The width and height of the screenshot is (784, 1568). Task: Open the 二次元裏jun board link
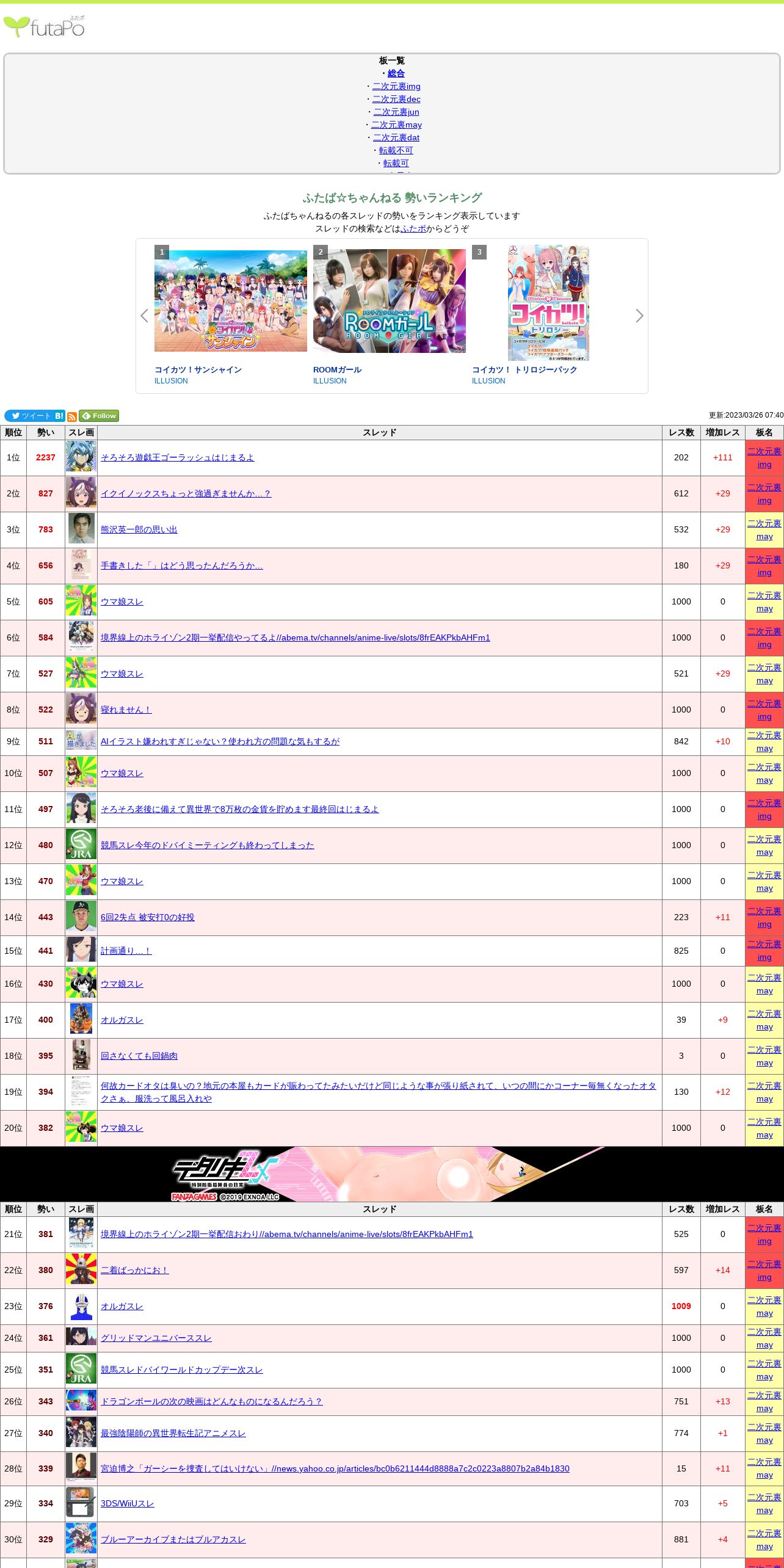coord(396,112)
